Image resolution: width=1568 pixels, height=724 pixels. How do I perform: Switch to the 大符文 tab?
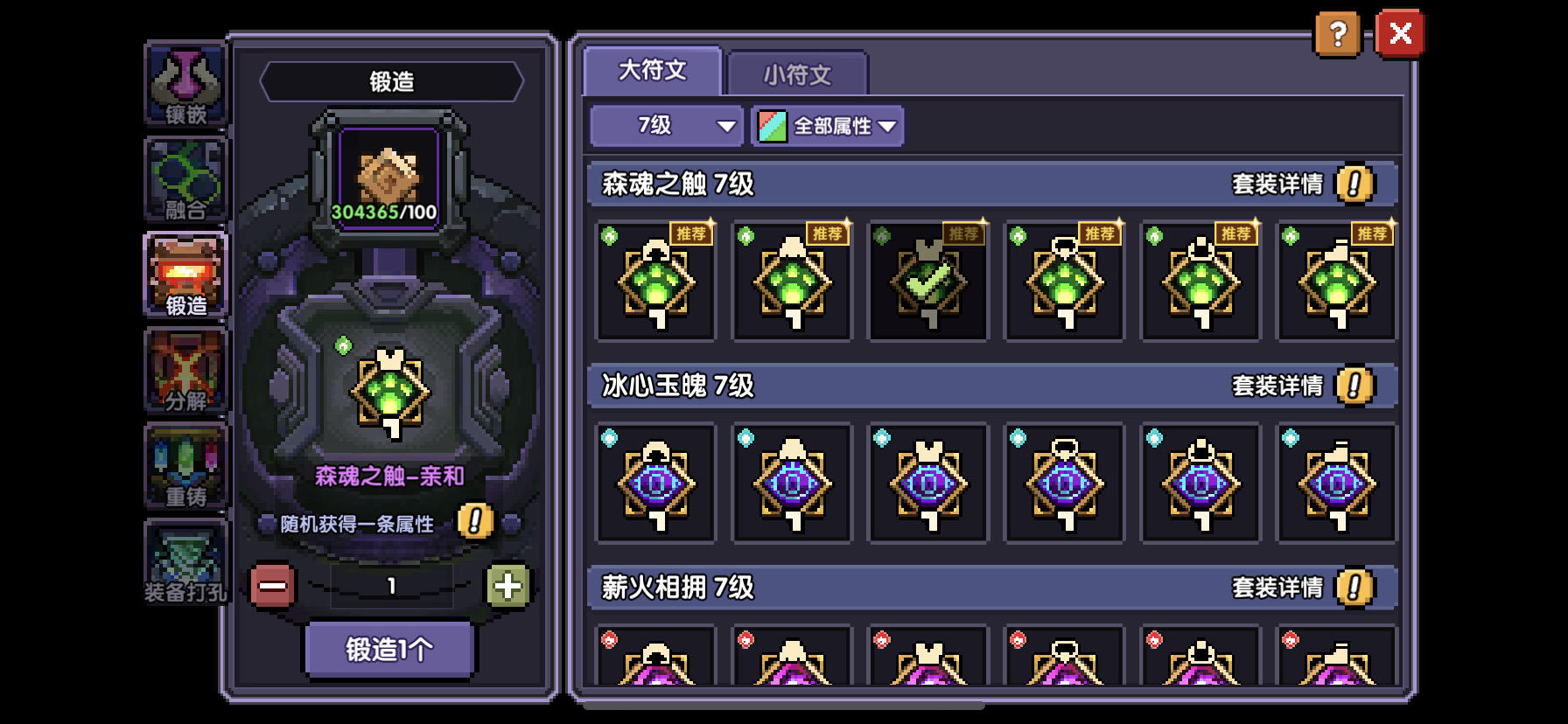(653, 70)
